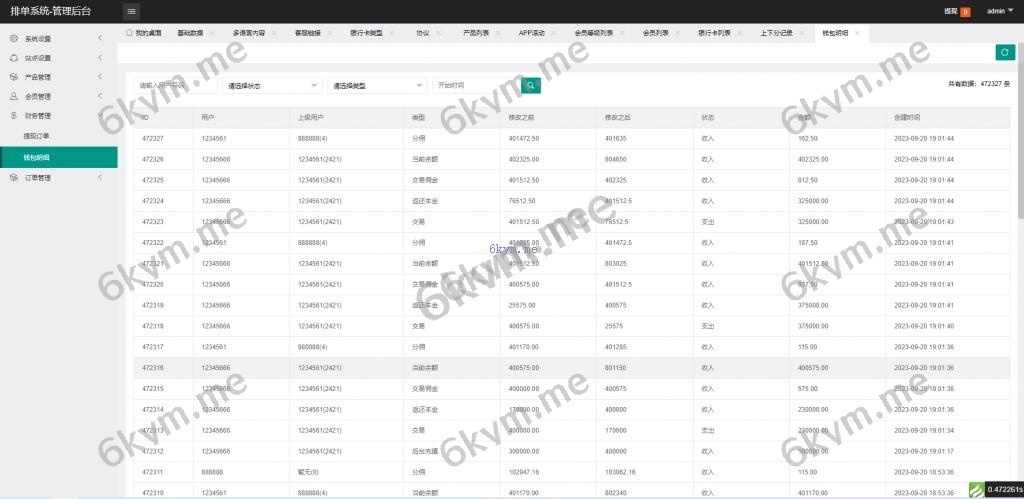
Task: Open the 请选择状态 dropdown
Action: point(272,86)
